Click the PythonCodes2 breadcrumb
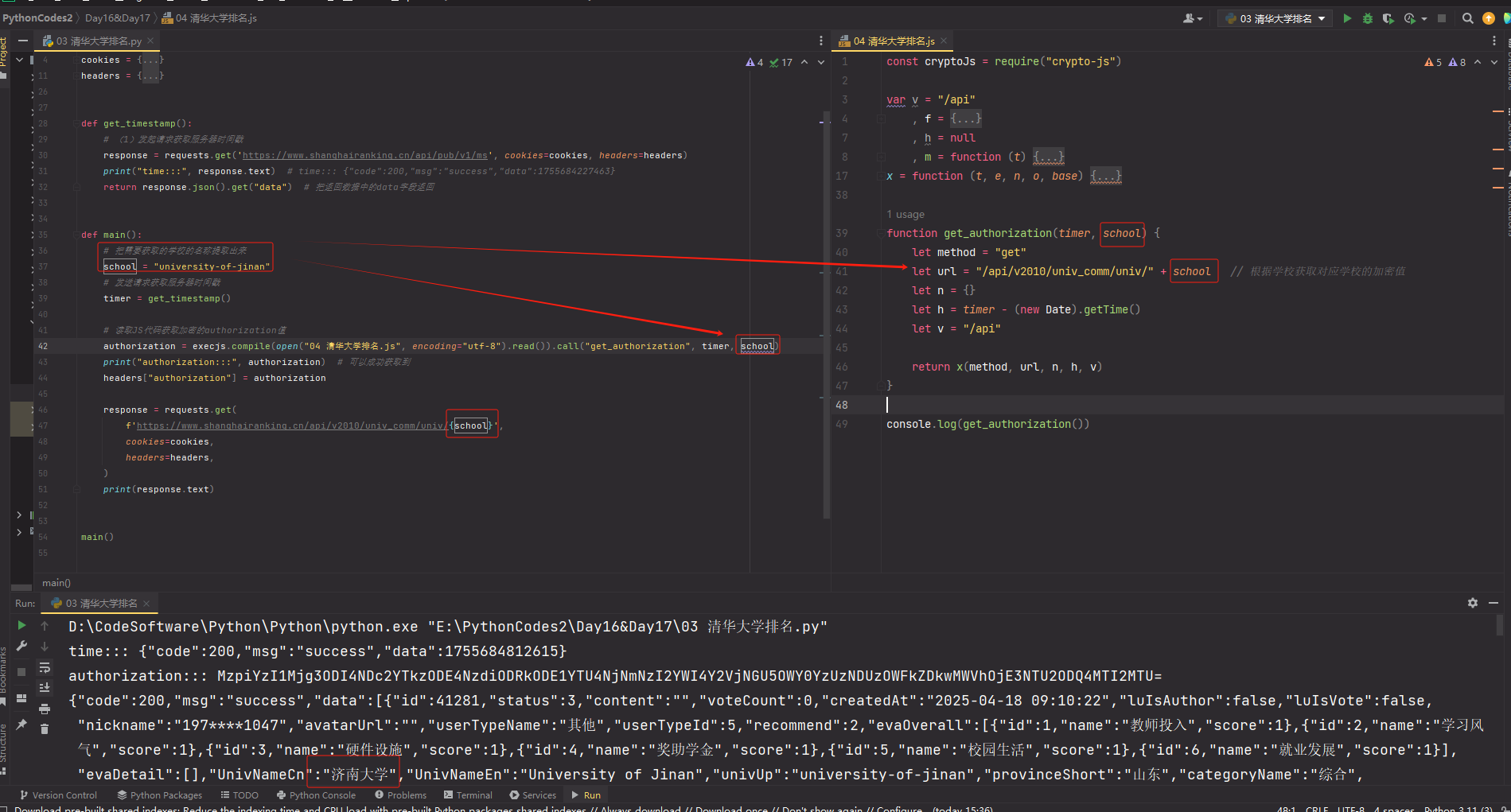This screenshot has width=1511, height=812. [x=37, y=17]
